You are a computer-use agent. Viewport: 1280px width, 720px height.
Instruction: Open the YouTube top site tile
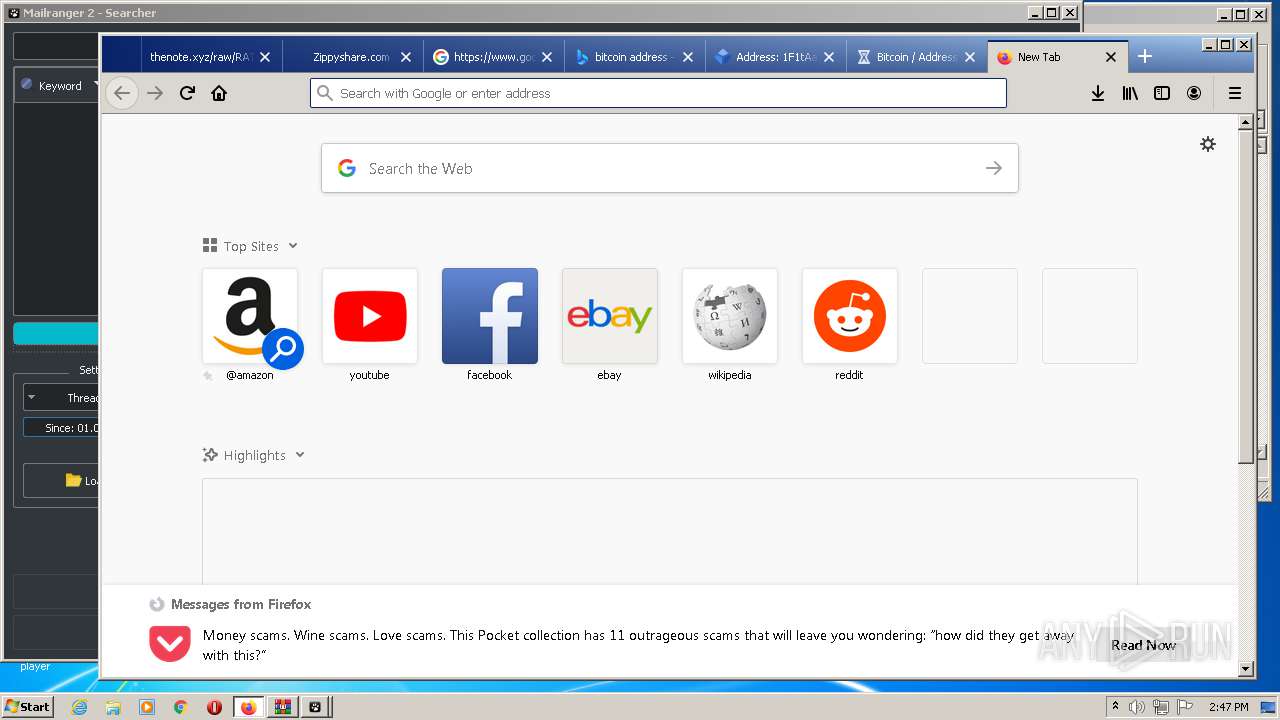(x=370, y=316)
